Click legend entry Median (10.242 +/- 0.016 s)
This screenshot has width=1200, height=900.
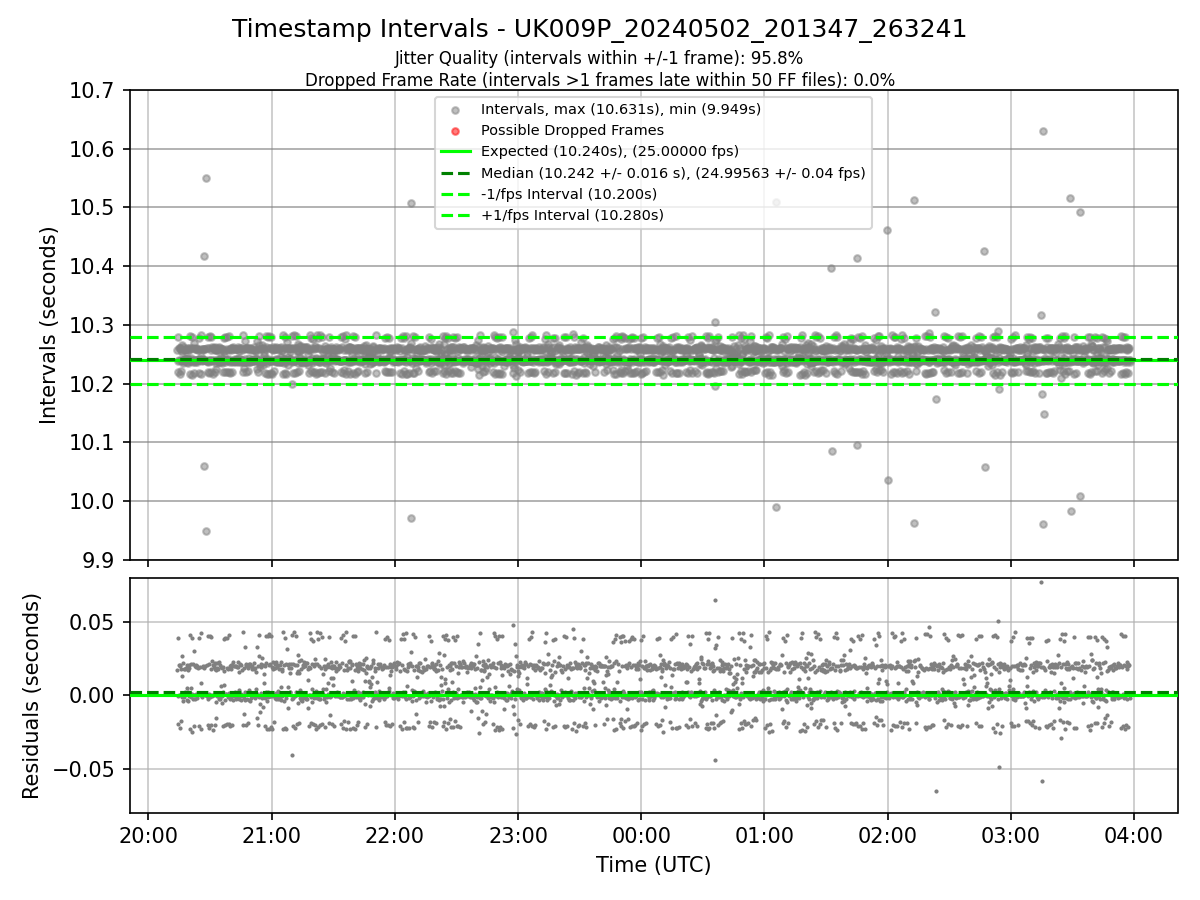click(x=673, y=173)
